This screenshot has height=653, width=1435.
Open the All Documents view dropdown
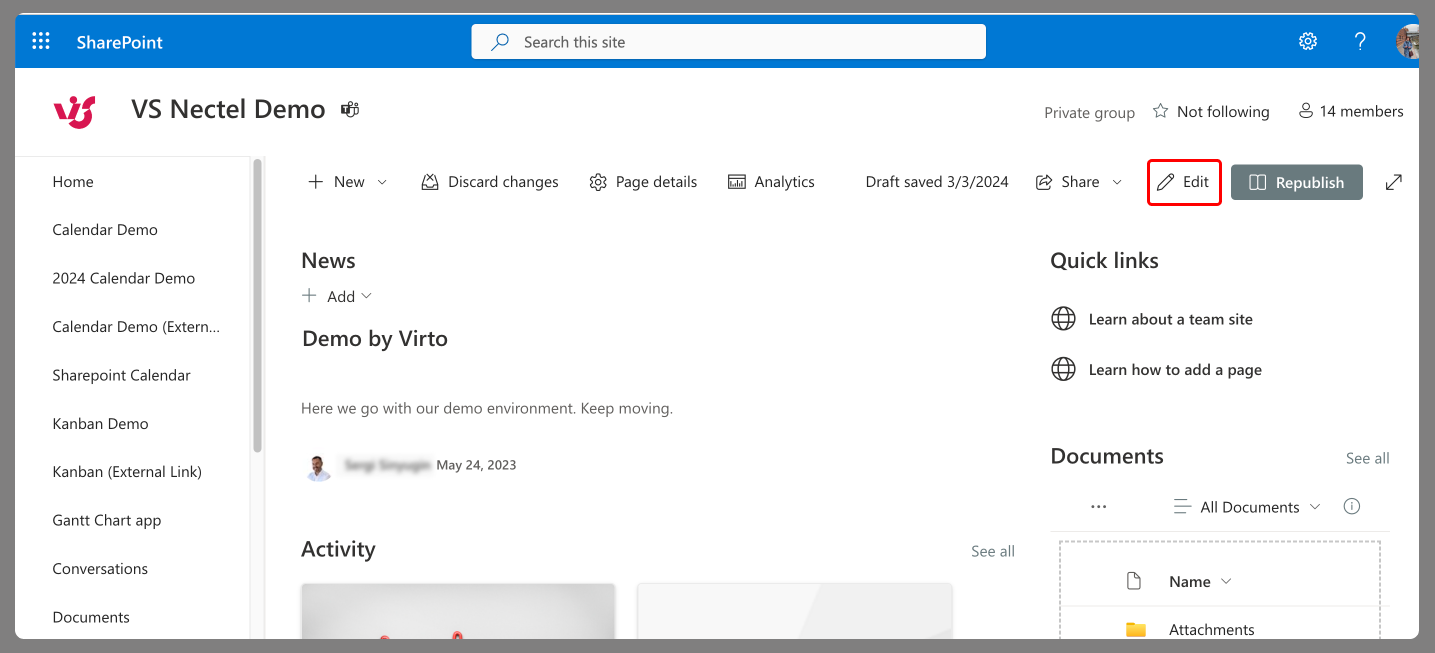(x=1247, y=507)
